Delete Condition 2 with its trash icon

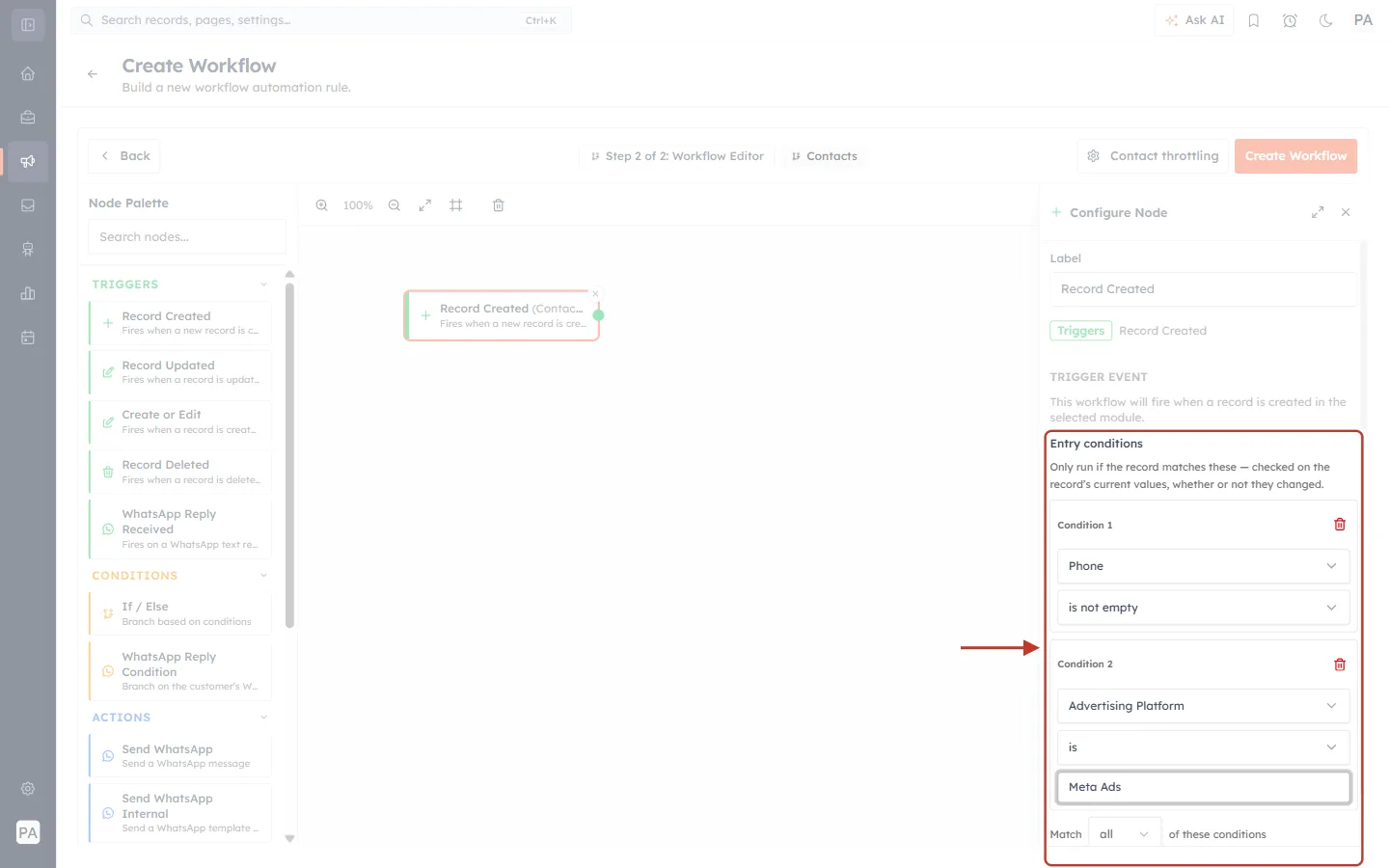[x=1340, y=665]
